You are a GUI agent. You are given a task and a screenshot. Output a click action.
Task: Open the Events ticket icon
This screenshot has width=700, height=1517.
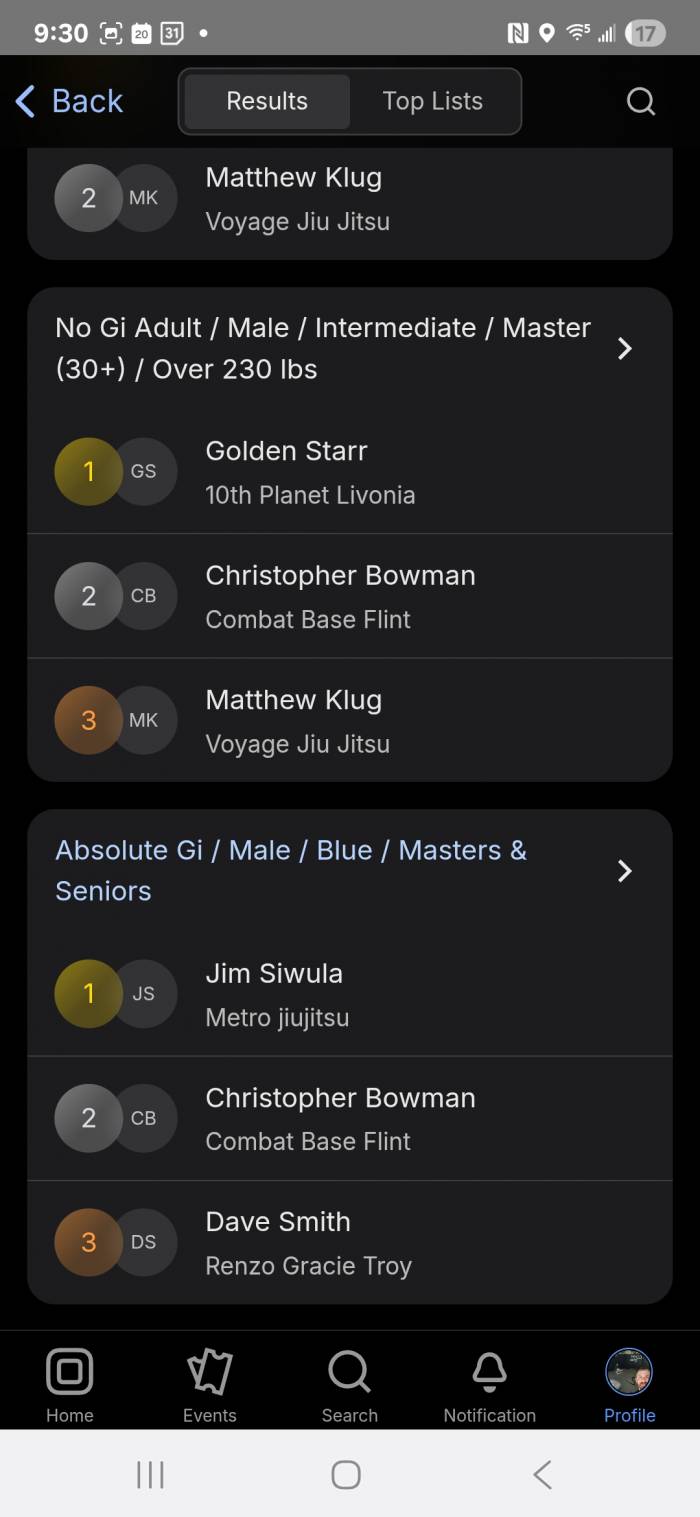(x=210, y=1371)
